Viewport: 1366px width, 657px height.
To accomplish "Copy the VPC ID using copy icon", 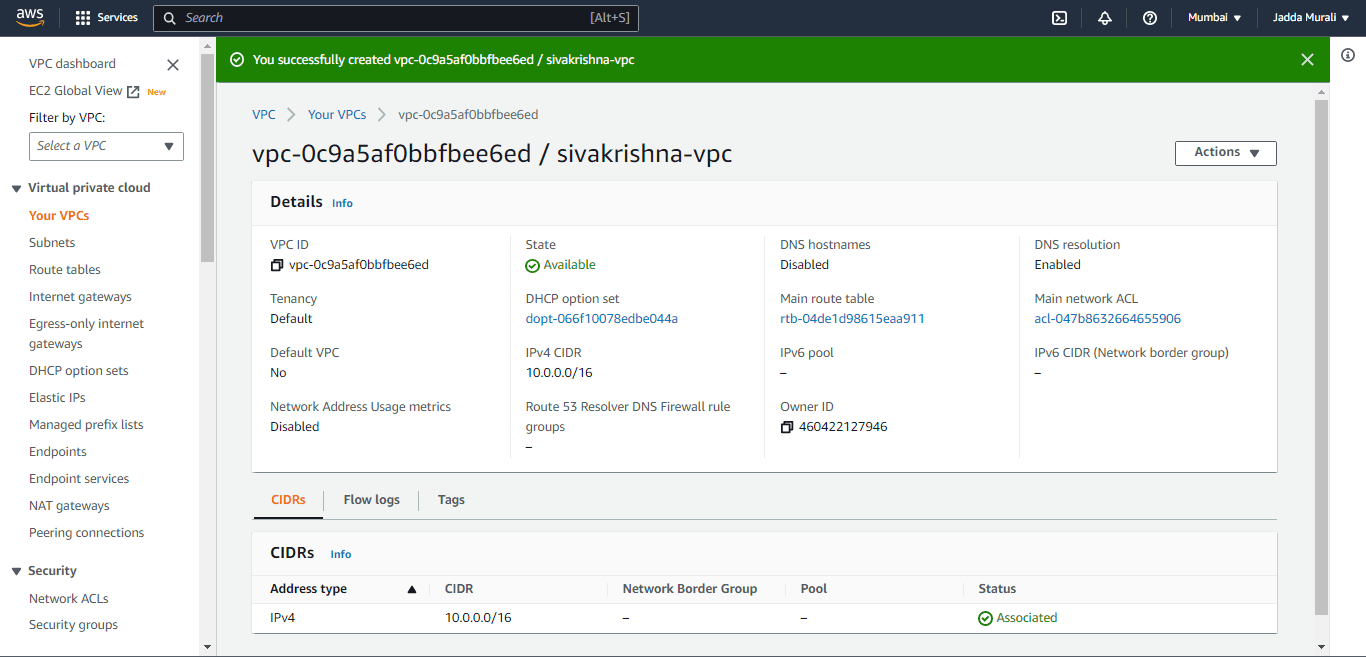I will pyautogui.click(x=277, y=266).
